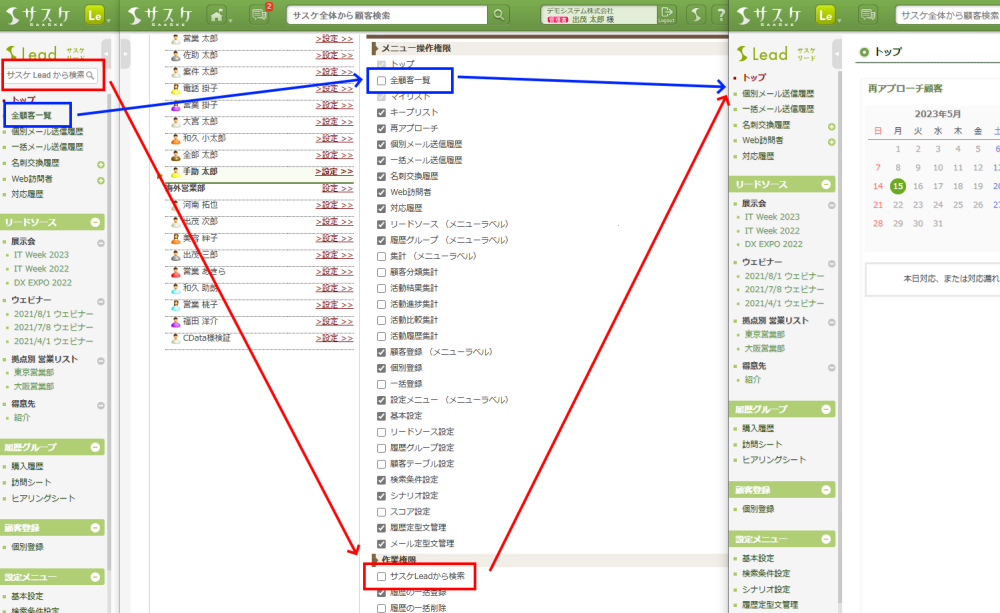Collapse 顧客登録 section in the rightmost sidebar
The height and width of the screenshot is (613, 1000).
826,490
